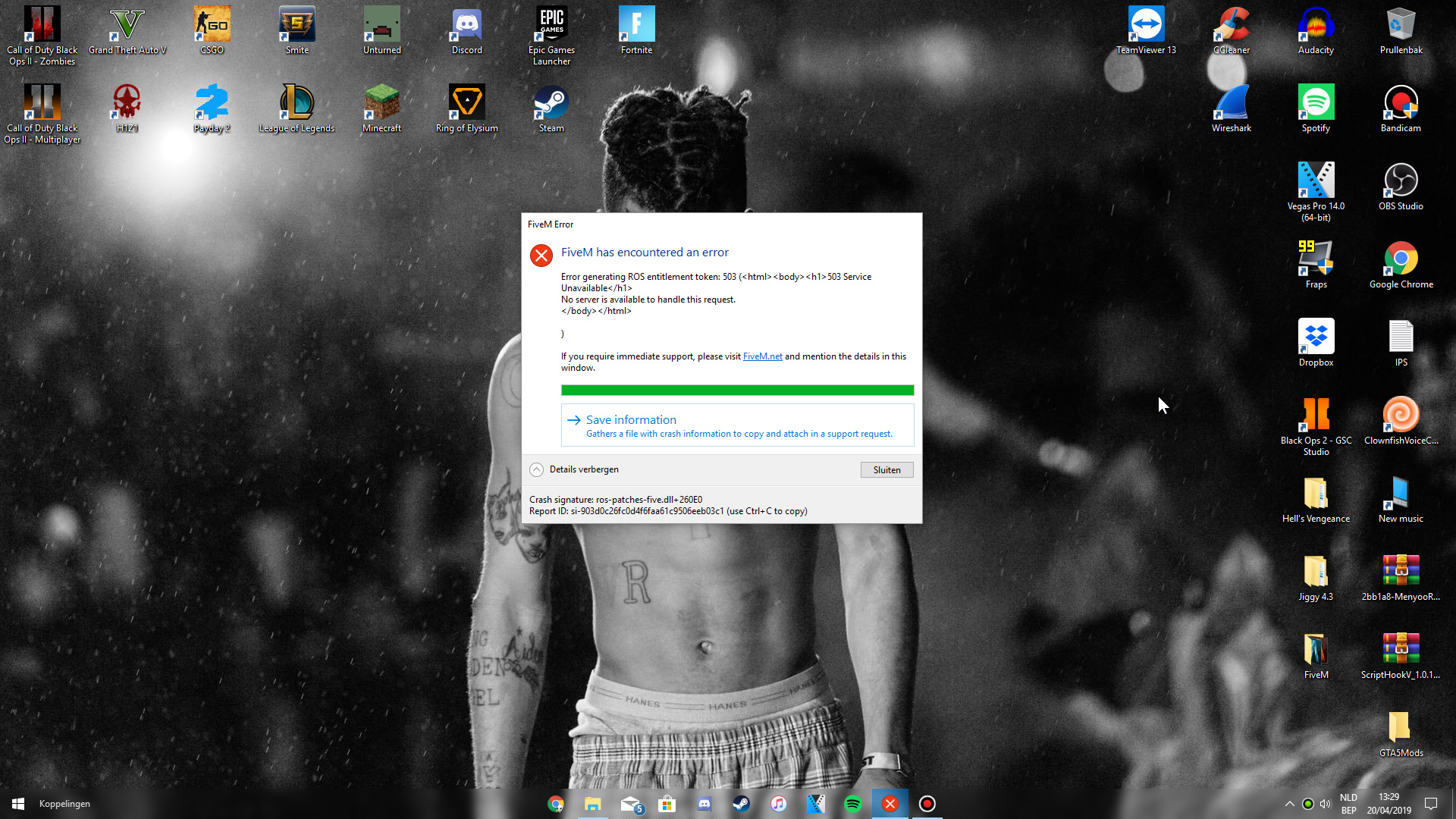Click the Koppelingen taskbar toolbar label
Viewport: 1456px width, 819px height.
[64, 804]
